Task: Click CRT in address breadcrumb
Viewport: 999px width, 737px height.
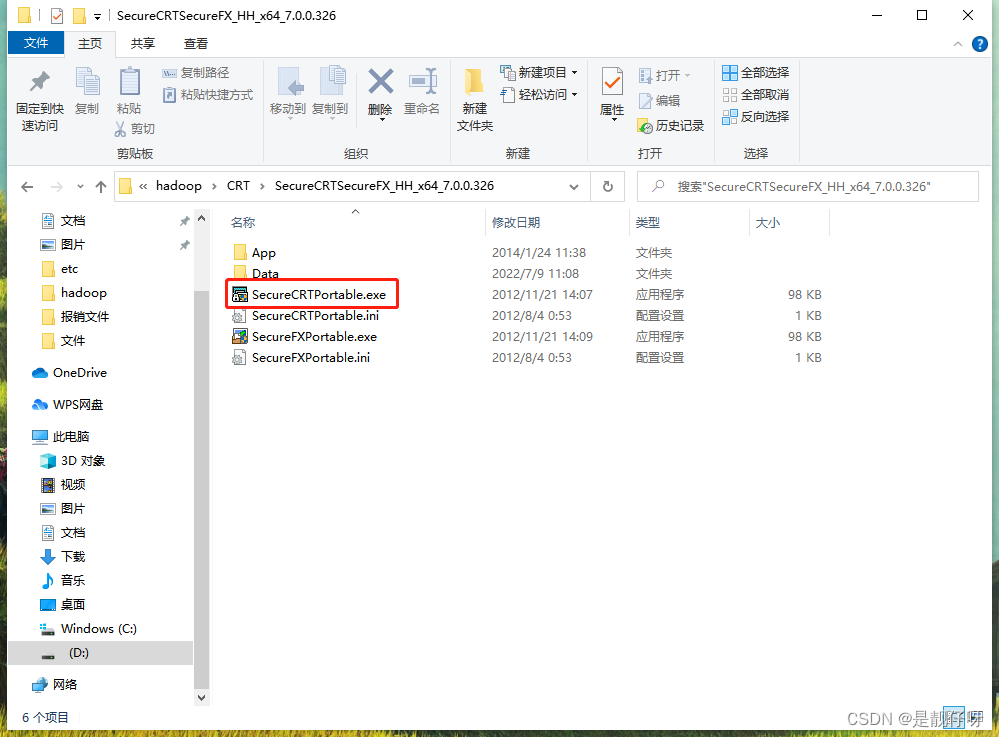Action: point(238,186)
